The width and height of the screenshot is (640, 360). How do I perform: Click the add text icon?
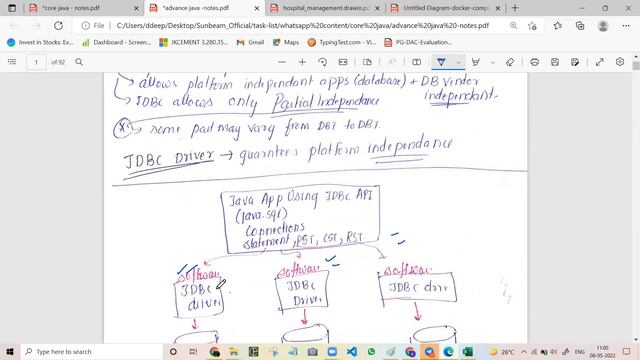click(x=416, y=62)
